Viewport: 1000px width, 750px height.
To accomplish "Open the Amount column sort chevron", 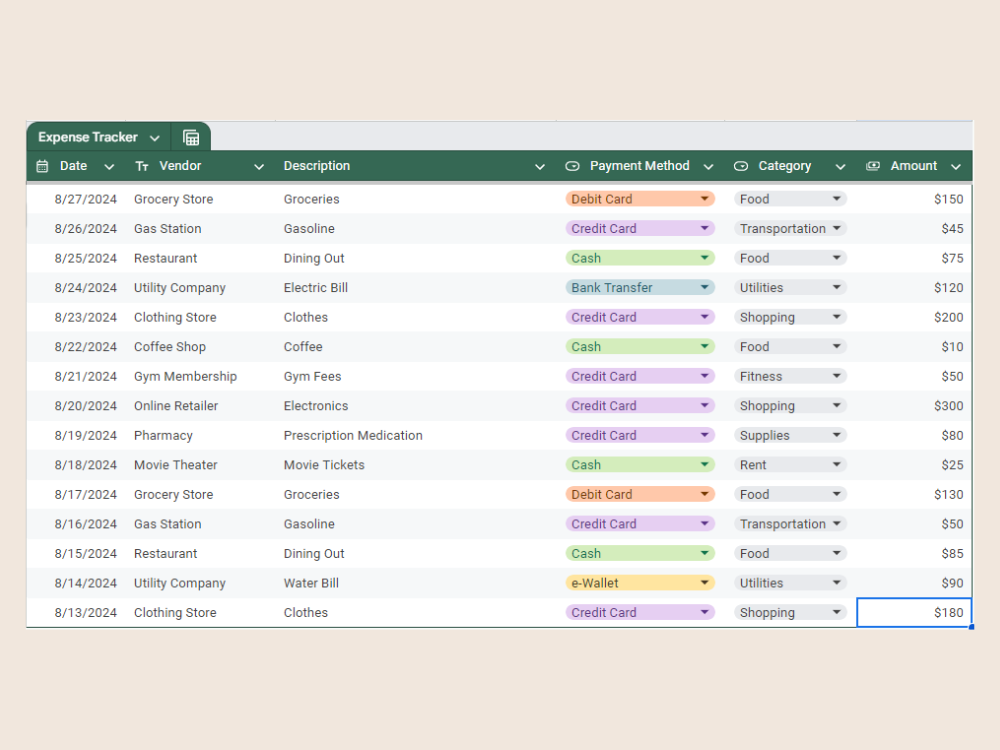I will click(955, 167).
